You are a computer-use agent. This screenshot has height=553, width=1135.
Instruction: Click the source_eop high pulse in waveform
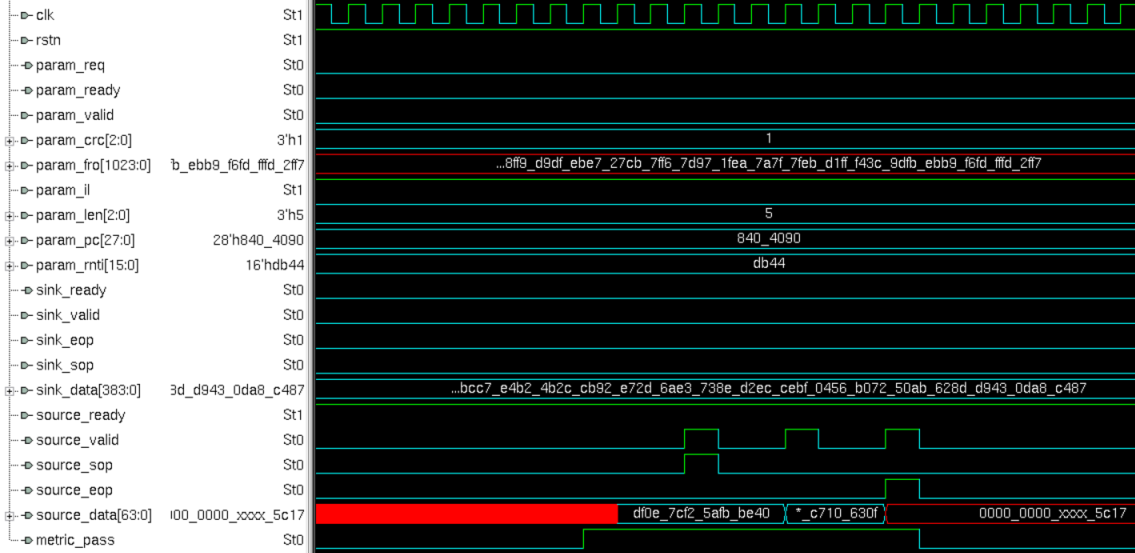[902, 488]
